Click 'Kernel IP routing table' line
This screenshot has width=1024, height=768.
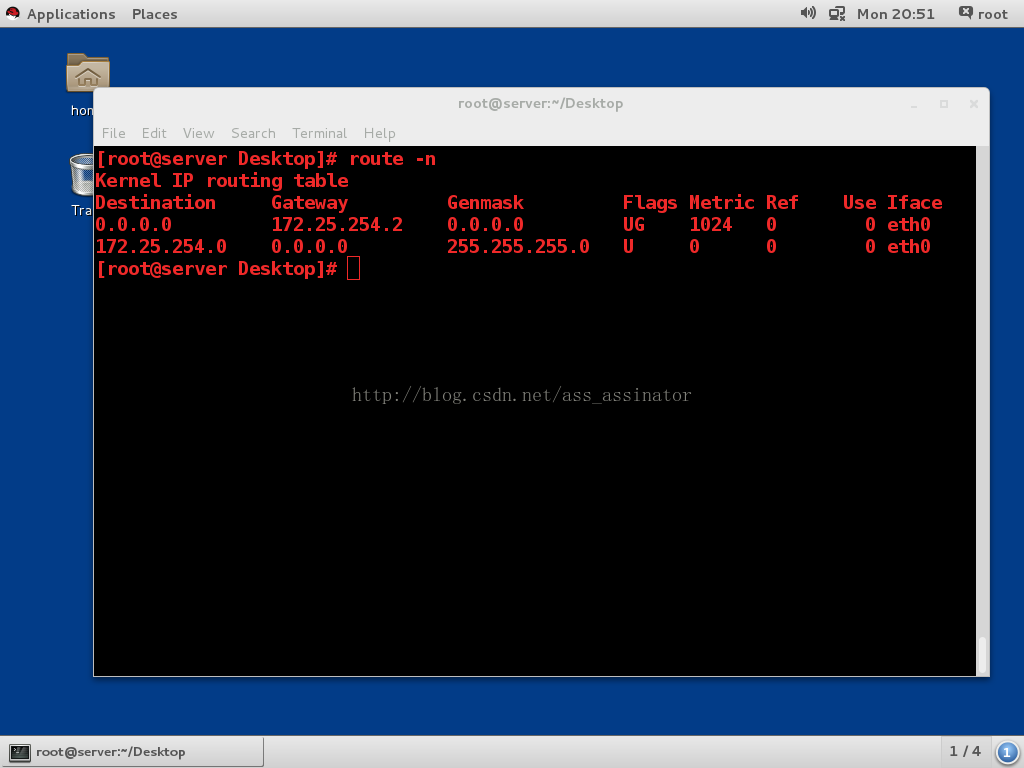pos(222,181)
